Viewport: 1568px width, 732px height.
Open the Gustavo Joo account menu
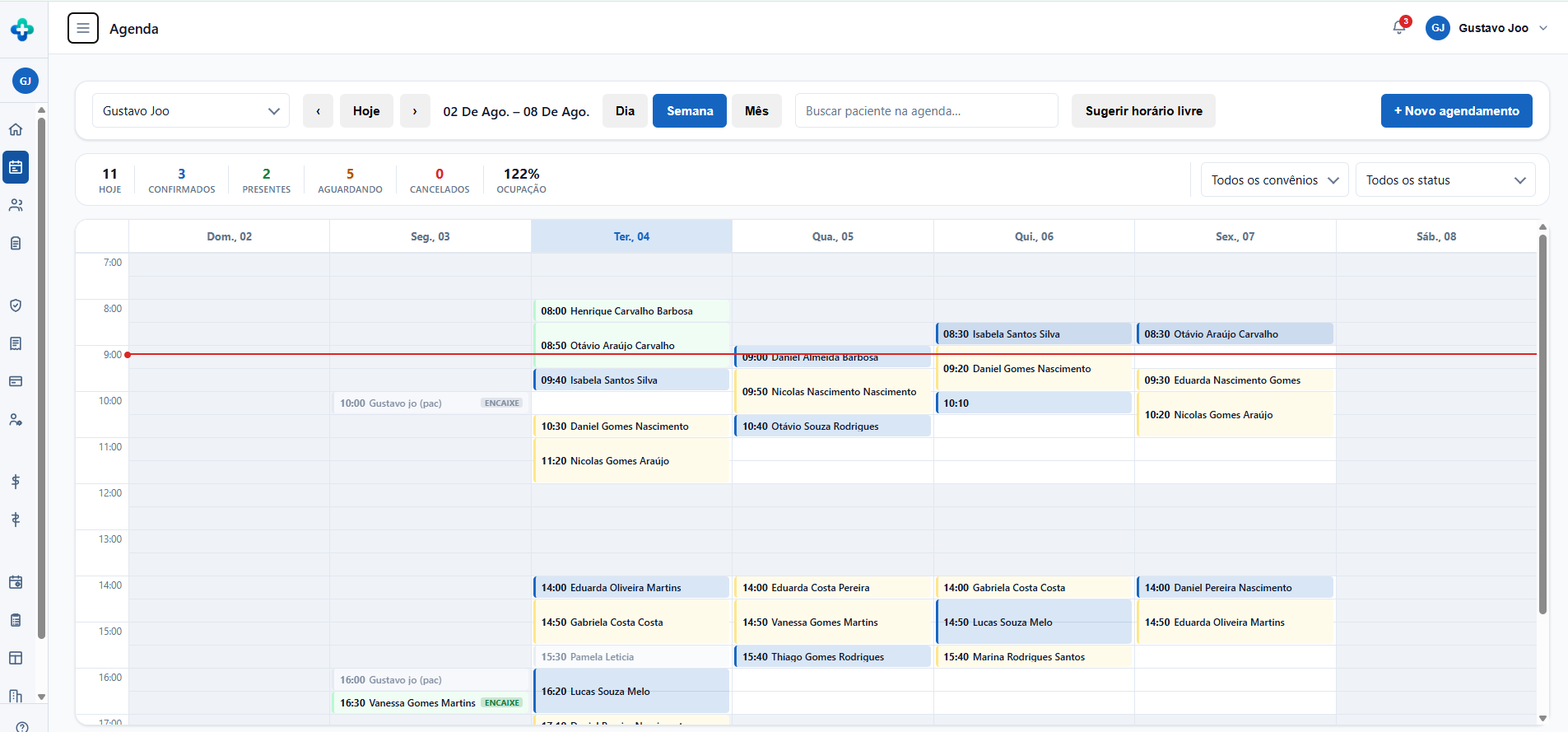(x=1487, y=28)
